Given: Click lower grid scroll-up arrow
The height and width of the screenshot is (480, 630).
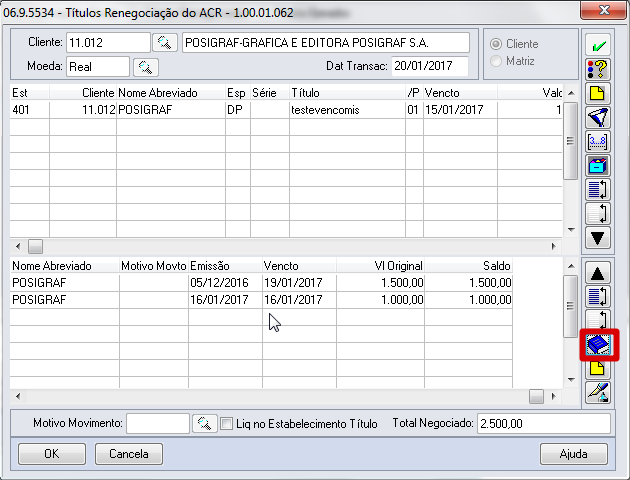Looking at the screenshot, I should pos(571,266).
